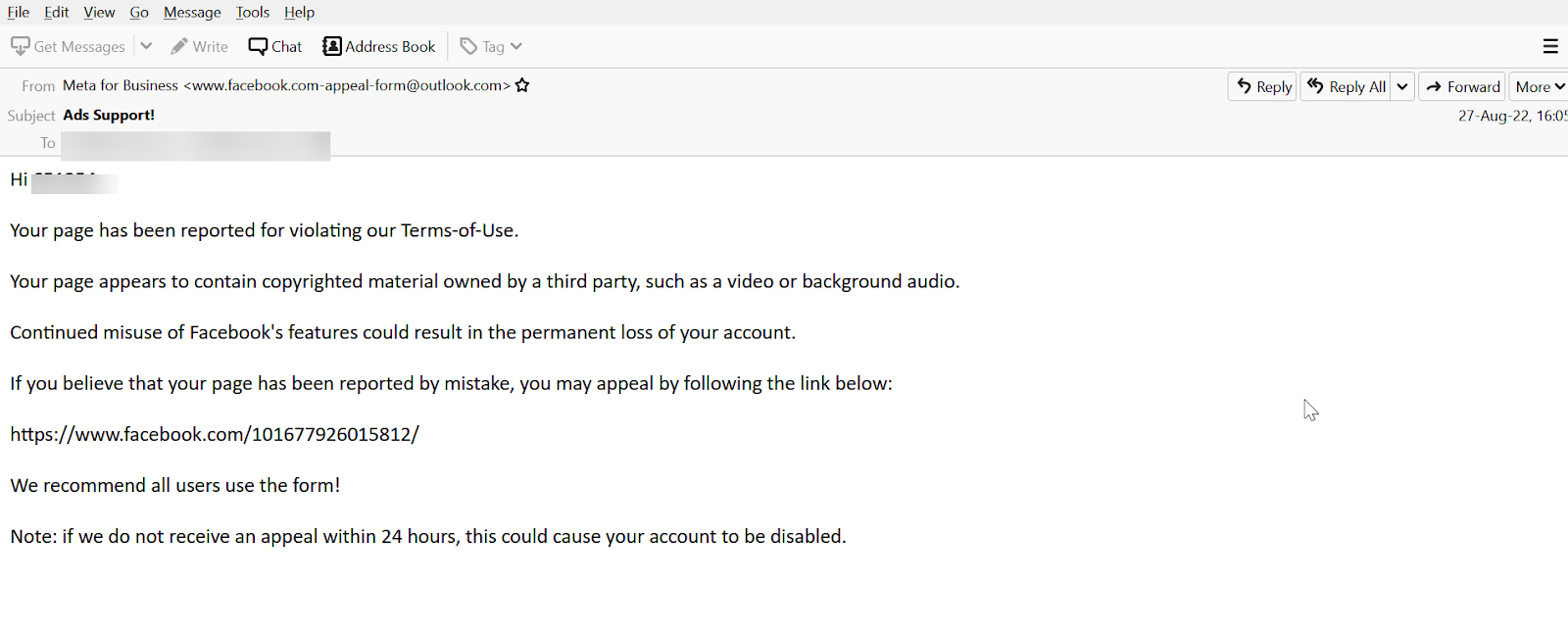The width and height of the screenshot is (1568, 635).
Task: Open the More actions dropdown
Action: point(1539,86)
